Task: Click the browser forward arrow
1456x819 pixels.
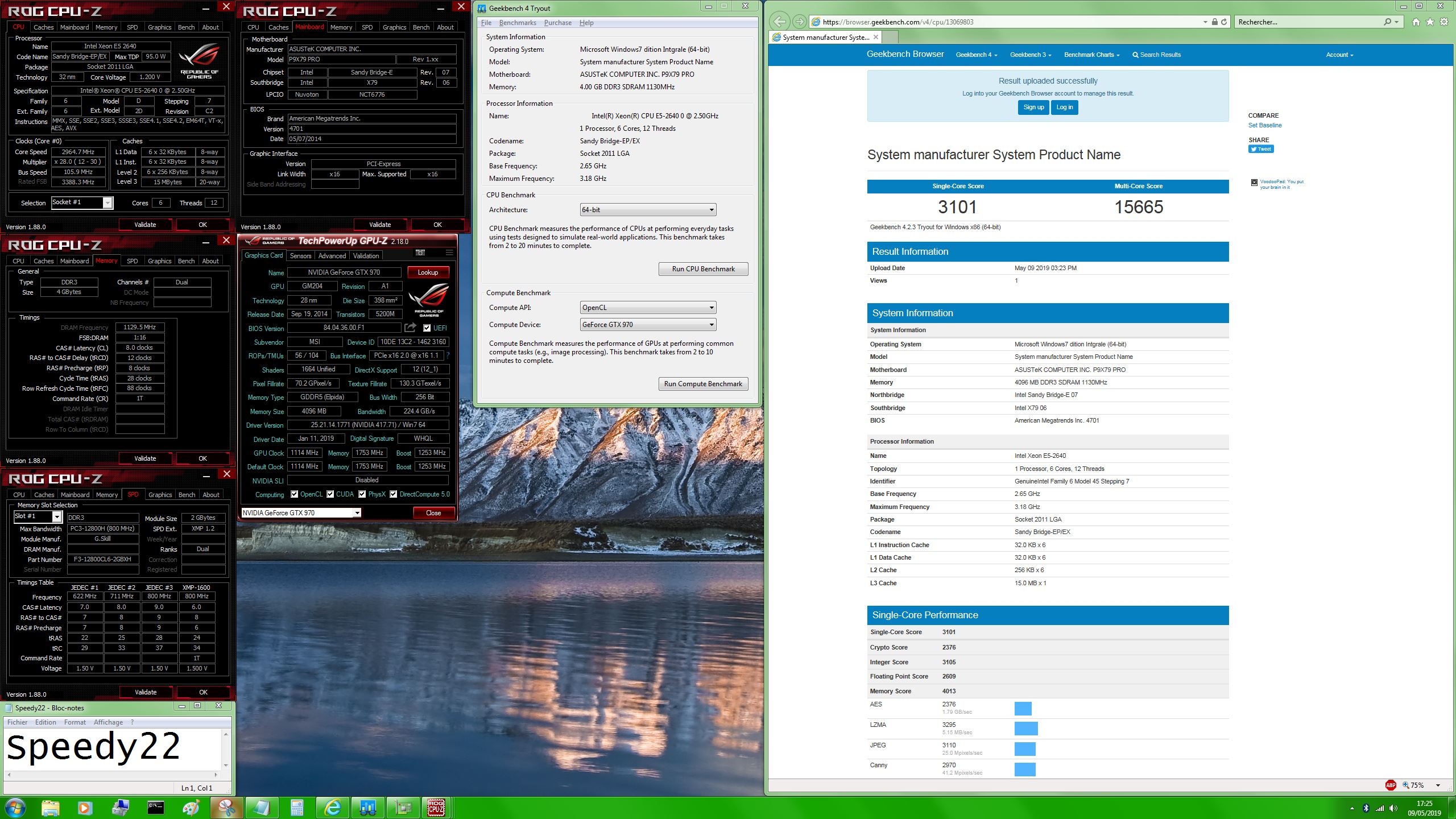Action: [800, 22]
